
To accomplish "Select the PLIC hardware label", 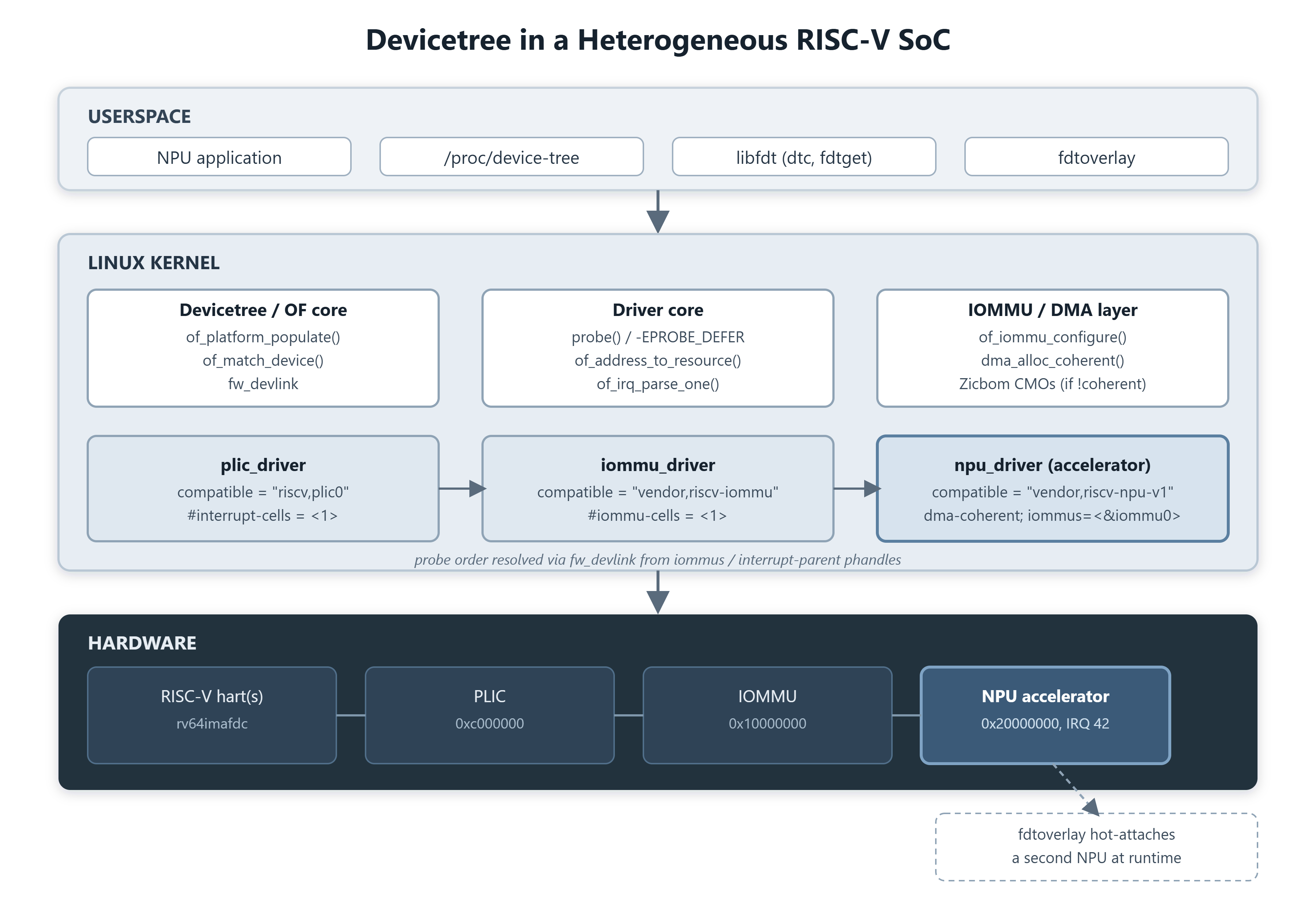I will [489, 696].
